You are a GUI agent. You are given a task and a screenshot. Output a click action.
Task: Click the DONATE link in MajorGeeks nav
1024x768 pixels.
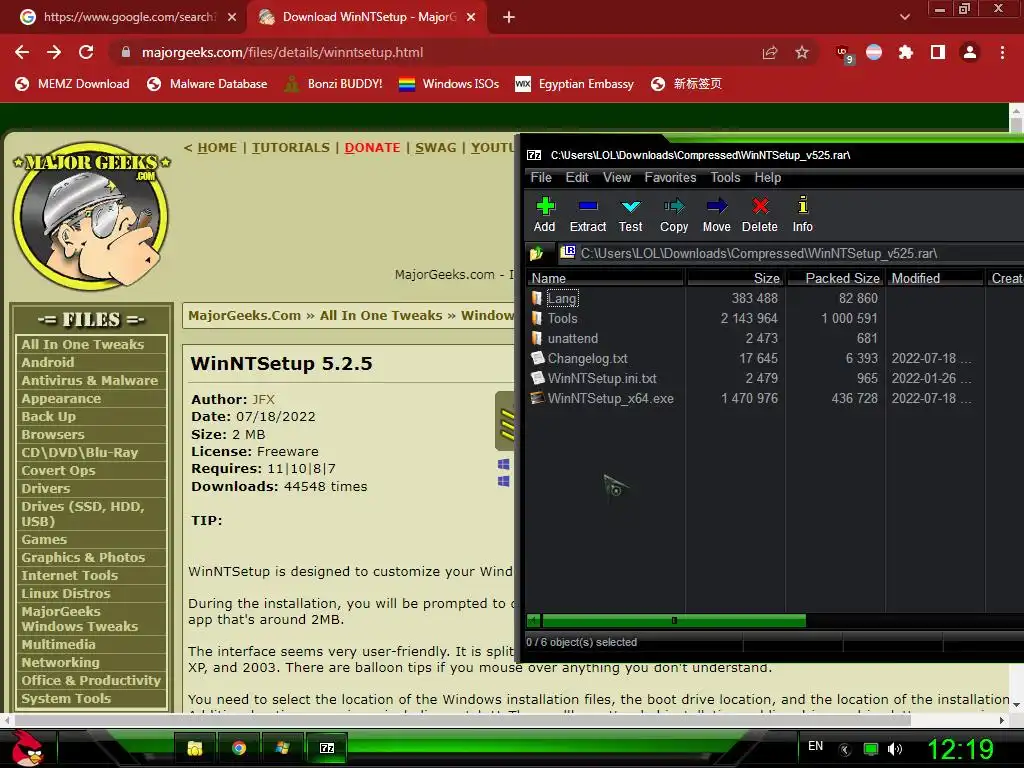pyautogui.click(x=372, y=148)
